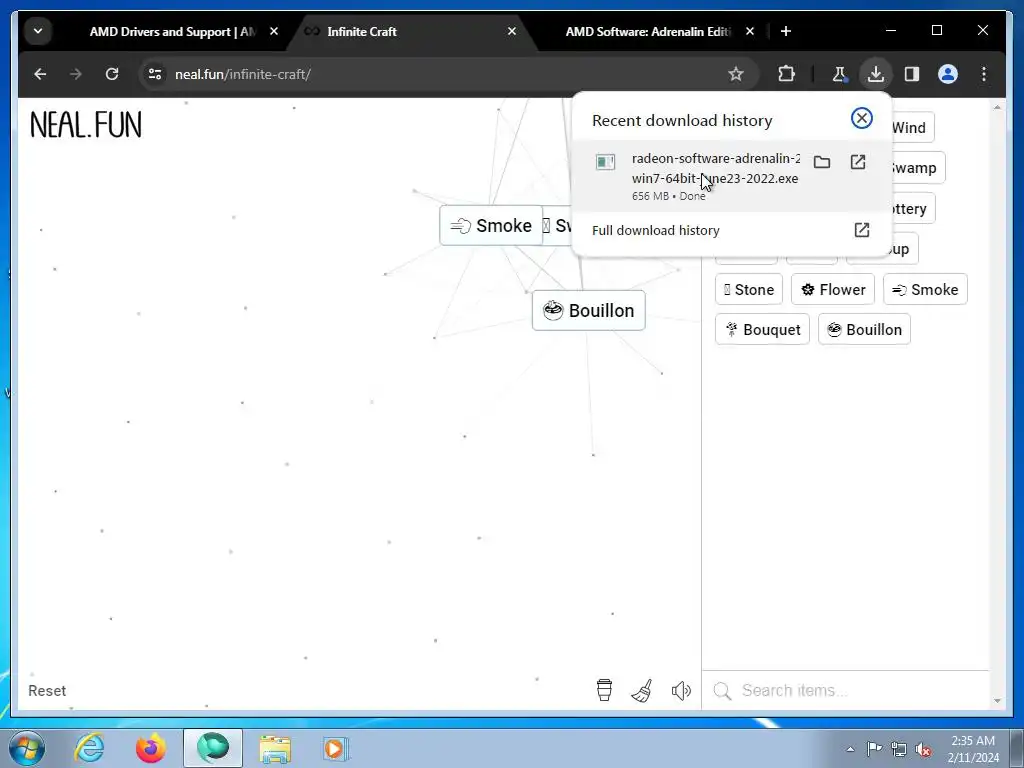Pick the Stone item in the sidebar
This screenshot has height=768, width=1024.
748,289
